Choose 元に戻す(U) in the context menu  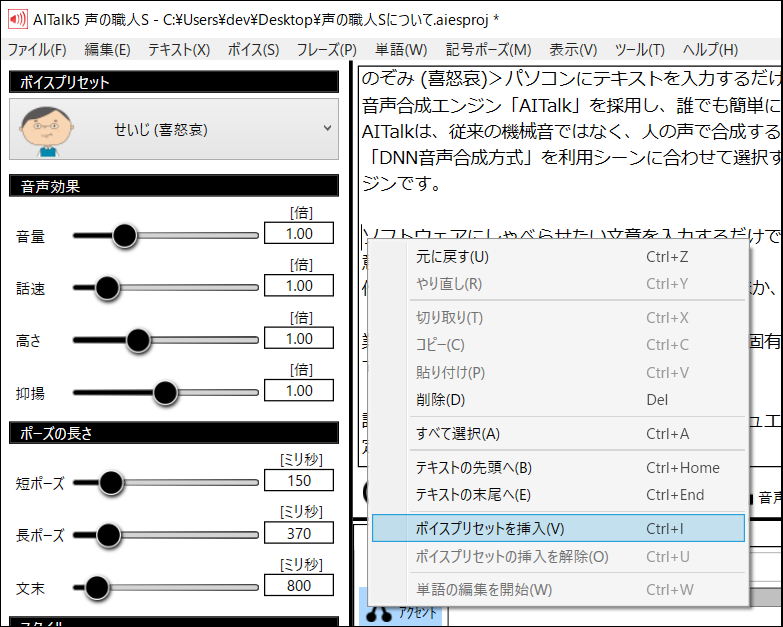pyautogui.click(x=558, y=257)
